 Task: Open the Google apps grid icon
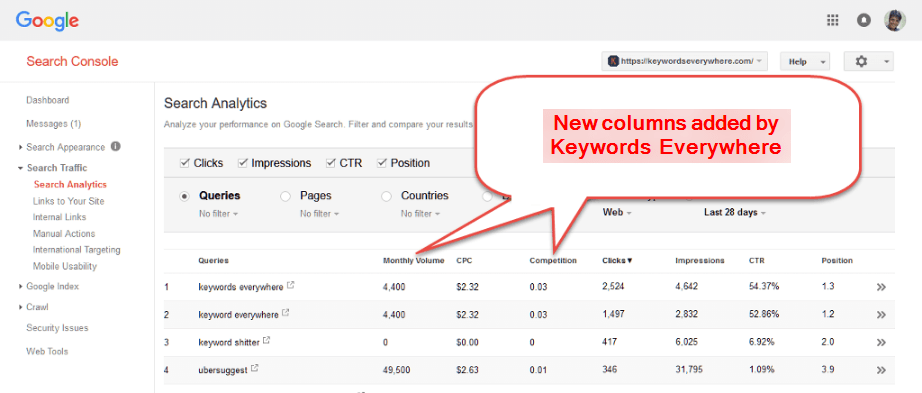tap(833, 20)
